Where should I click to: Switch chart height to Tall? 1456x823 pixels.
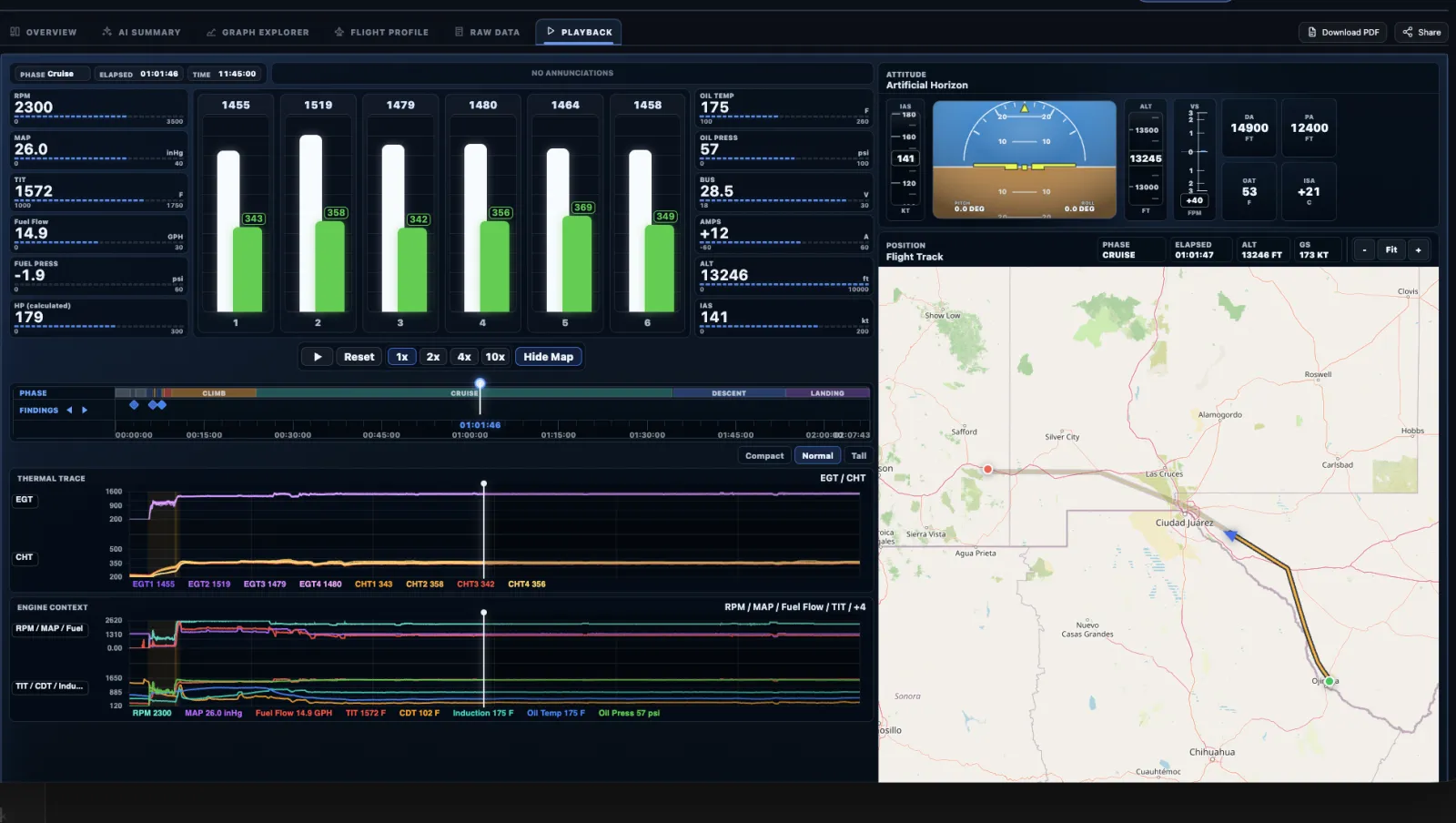point(859,456)
